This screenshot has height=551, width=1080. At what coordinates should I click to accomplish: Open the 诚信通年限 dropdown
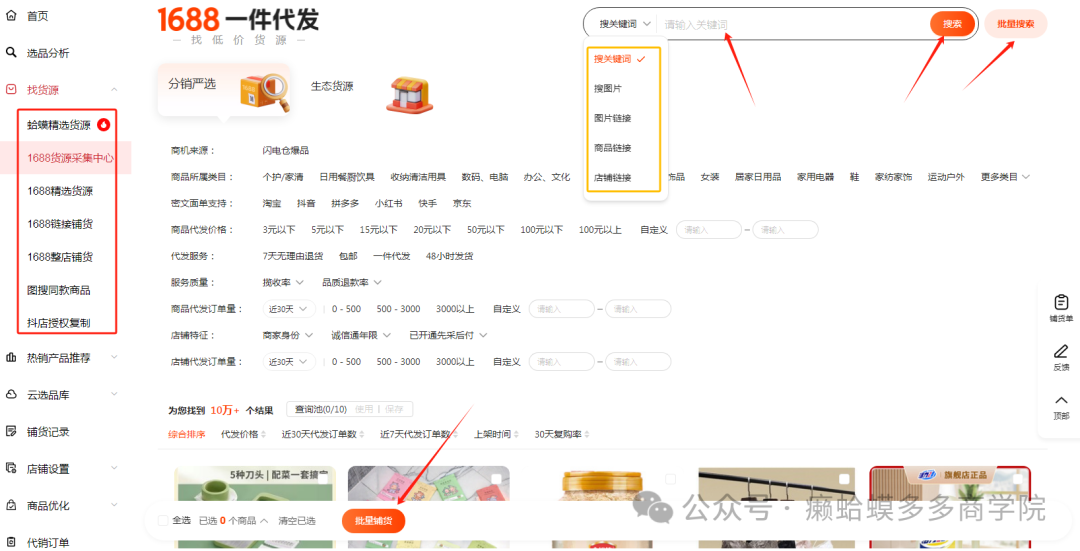click(361, 335)
